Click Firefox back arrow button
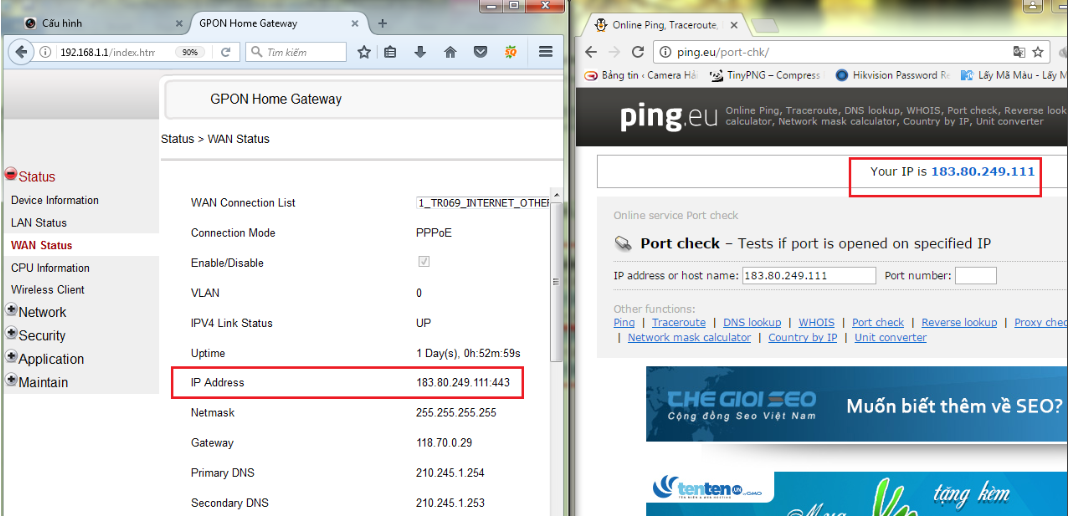This screenshot has width=1068, height=518. [x=22, y=52]
